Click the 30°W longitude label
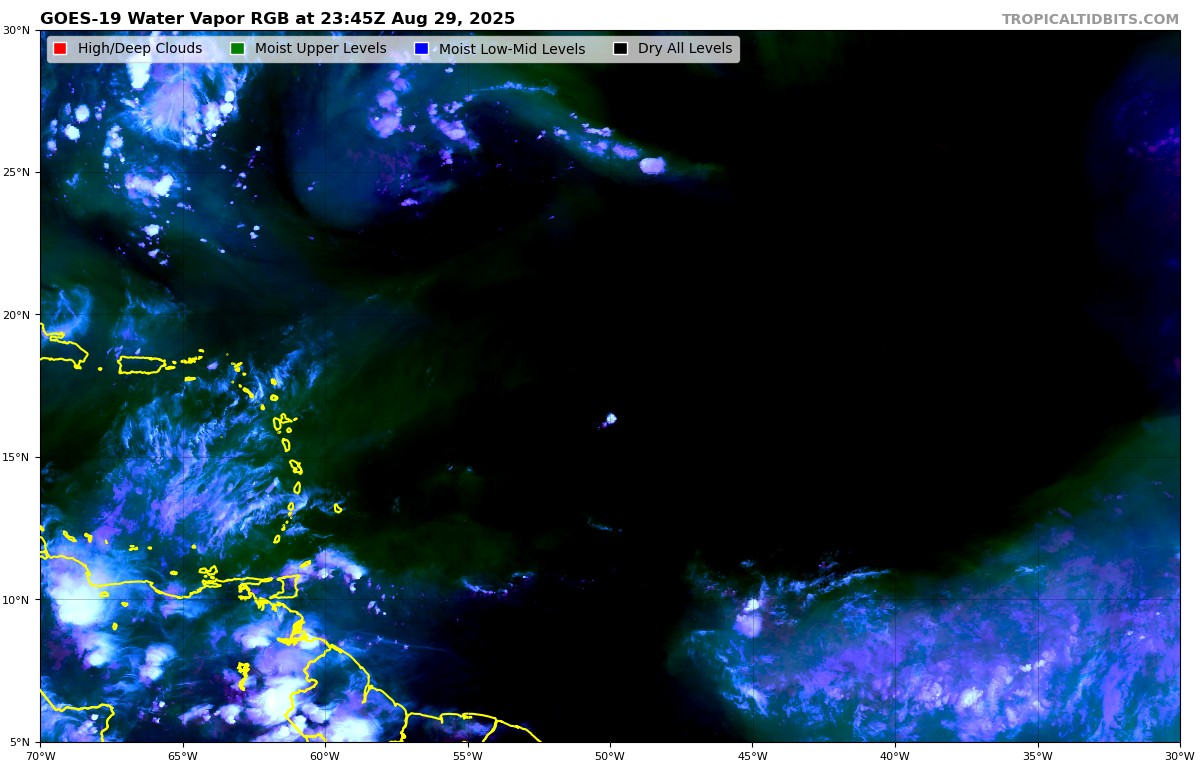Viewport: 1200px width, 765px height. coord(1180,756)
